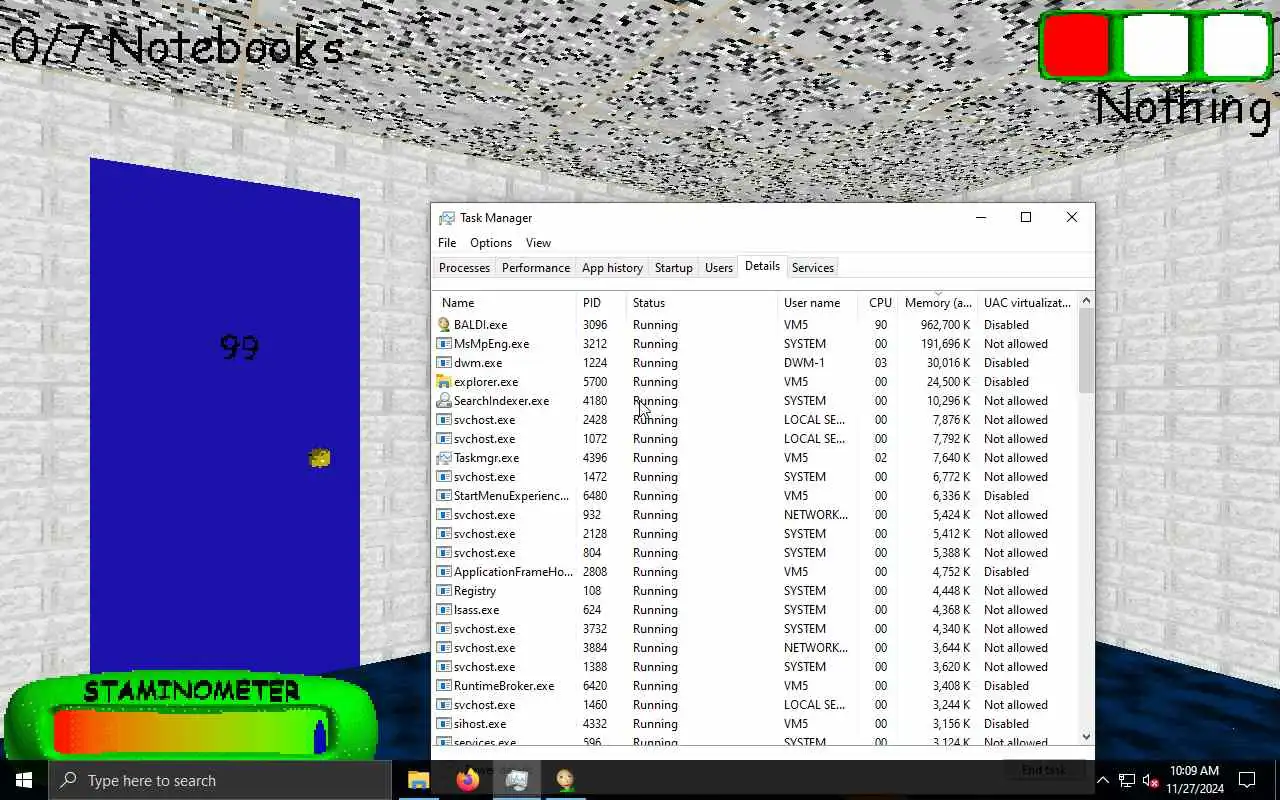Switch to the Users tab

point(718,268)
